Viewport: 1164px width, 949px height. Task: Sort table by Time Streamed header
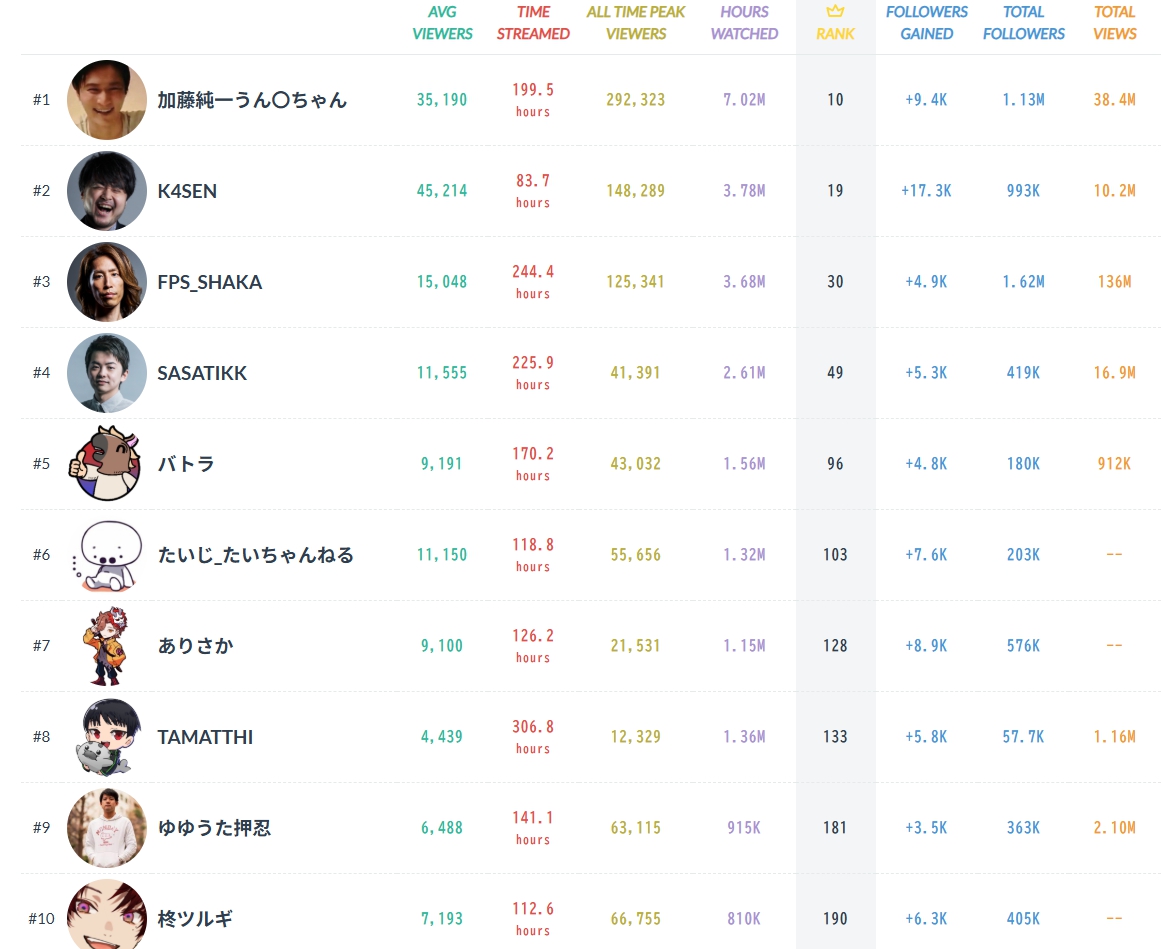point(533,23)
